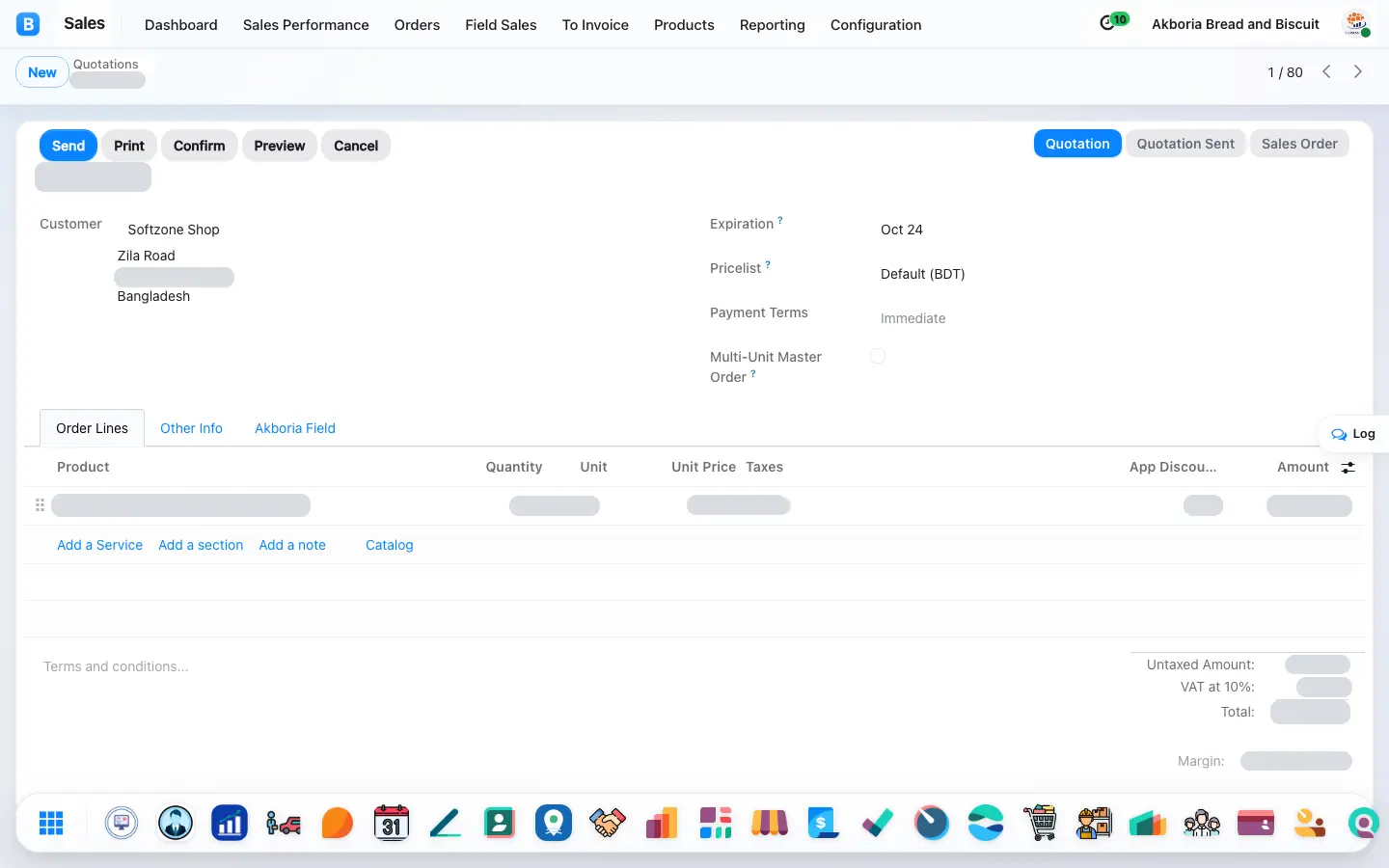
Task: Toggle the Multi-Unit Master Order checkbox
Action: 878,357
